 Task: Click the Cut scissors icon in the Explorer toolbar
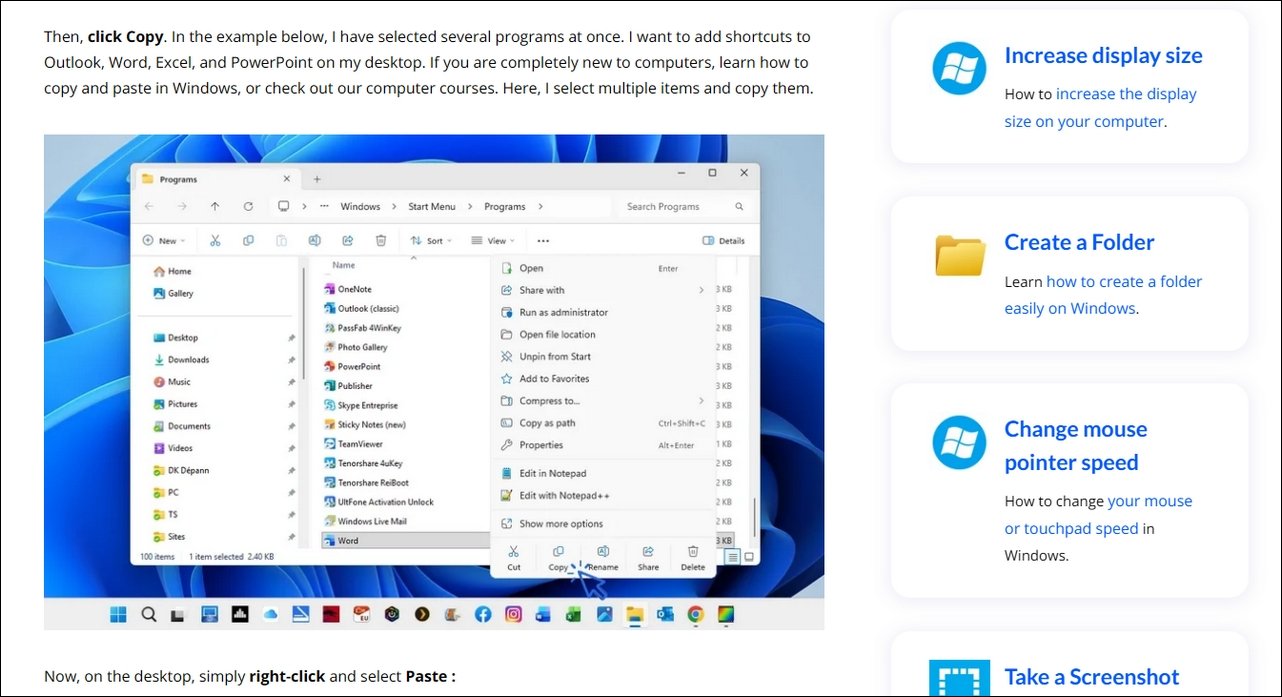pyautogui.click(x=215, y=240)
